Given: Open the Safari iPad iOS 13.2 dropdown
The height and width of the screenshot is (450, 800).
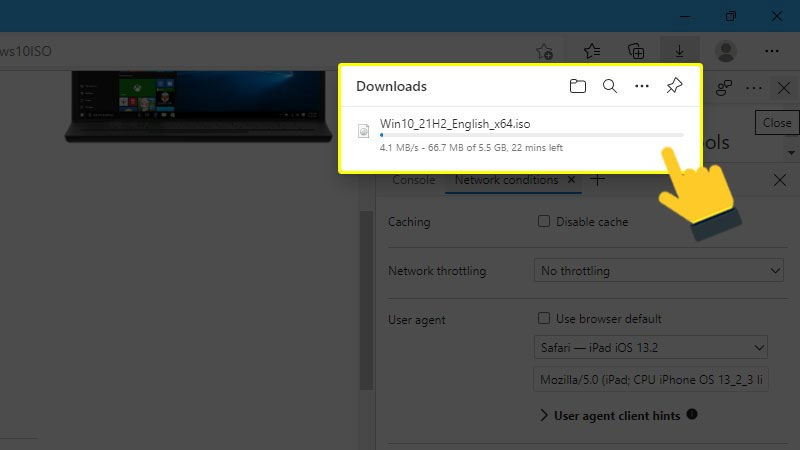Looking at the screenshot, I should (651, 347).
